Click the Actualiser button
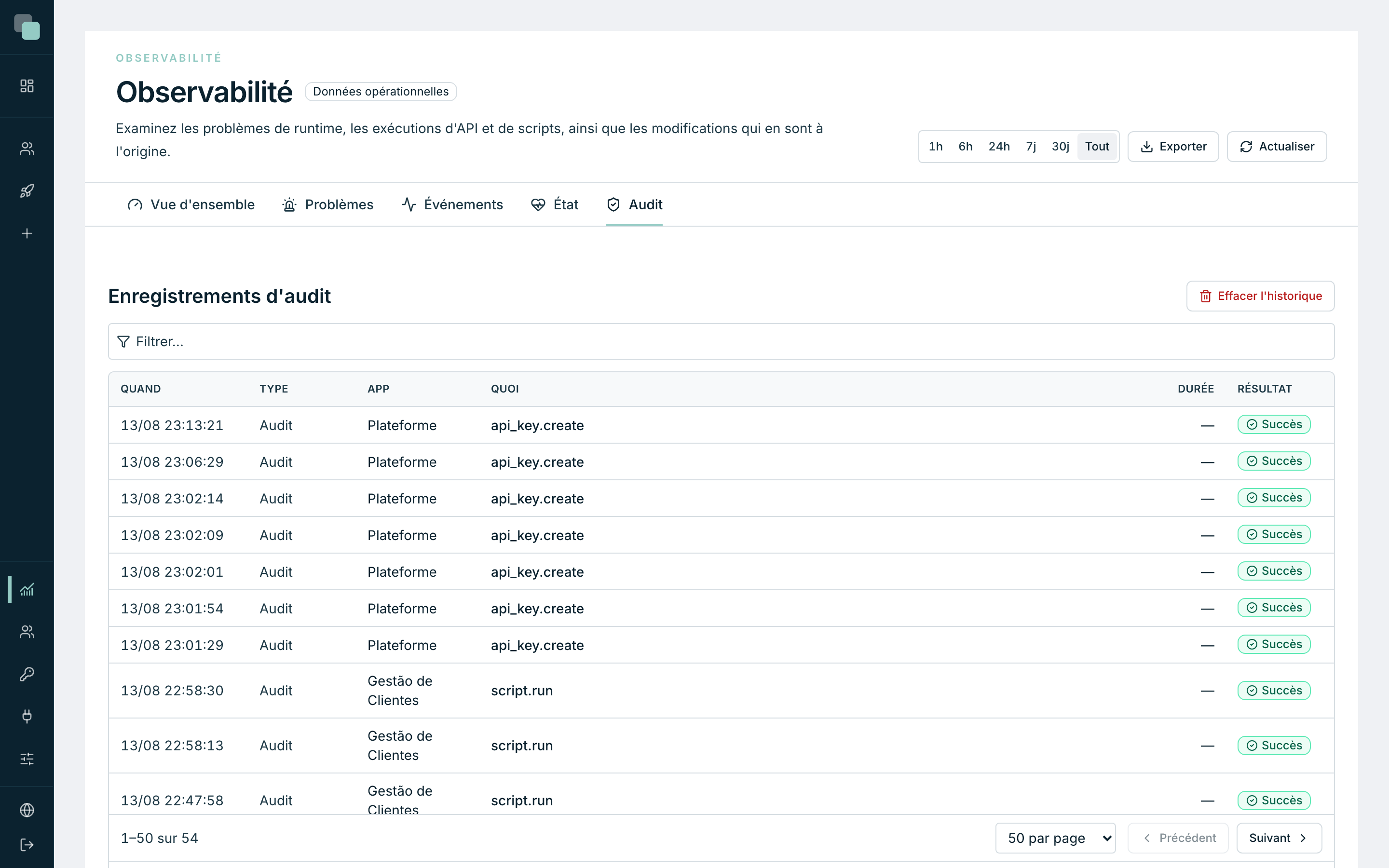The width and height of the screenshot is (1389, 868). [x=1277, y=147]
